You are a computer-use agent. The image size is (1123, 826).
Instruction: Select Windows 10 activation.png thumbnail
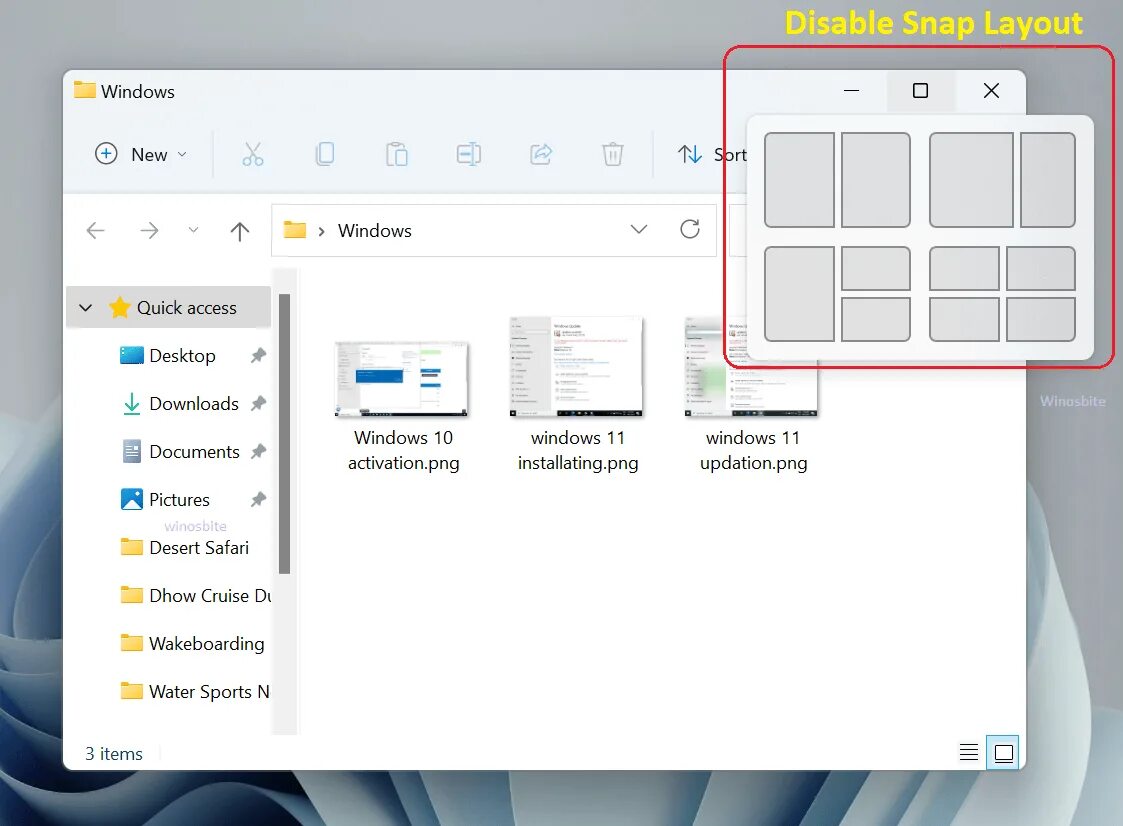click(x=402, y=379)
